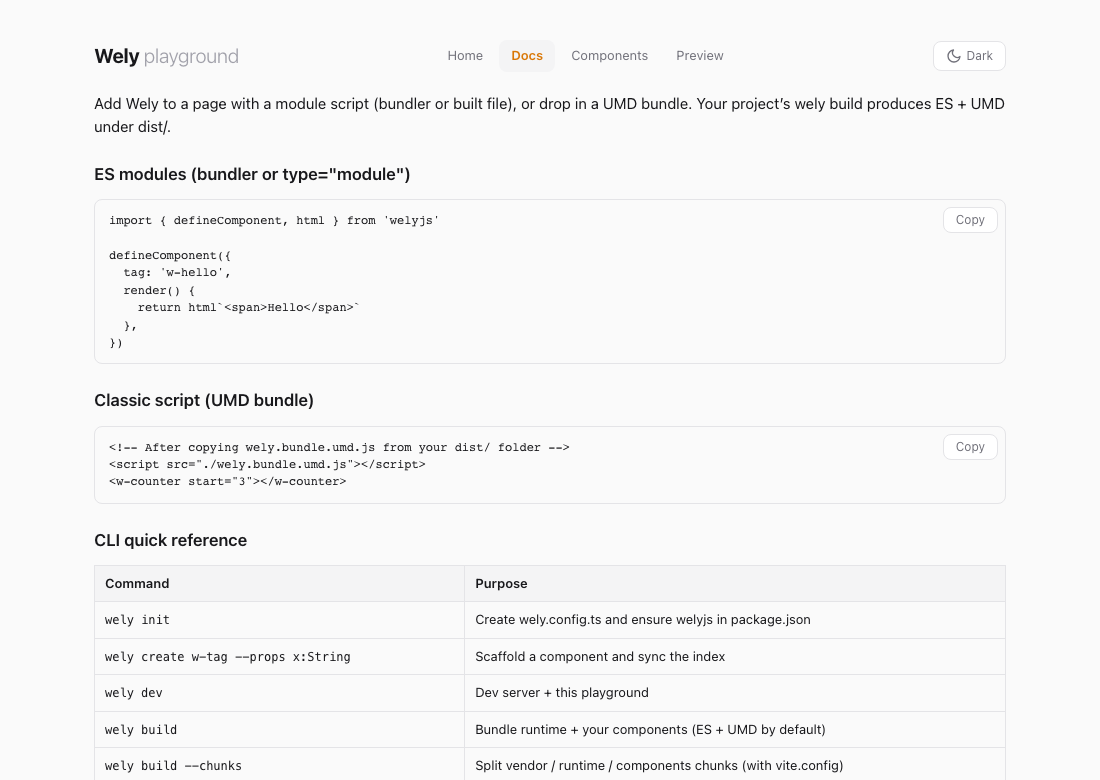Select the wely dev command in the table
Viewport: 1100px width, 780px height.
pos(134,692)
